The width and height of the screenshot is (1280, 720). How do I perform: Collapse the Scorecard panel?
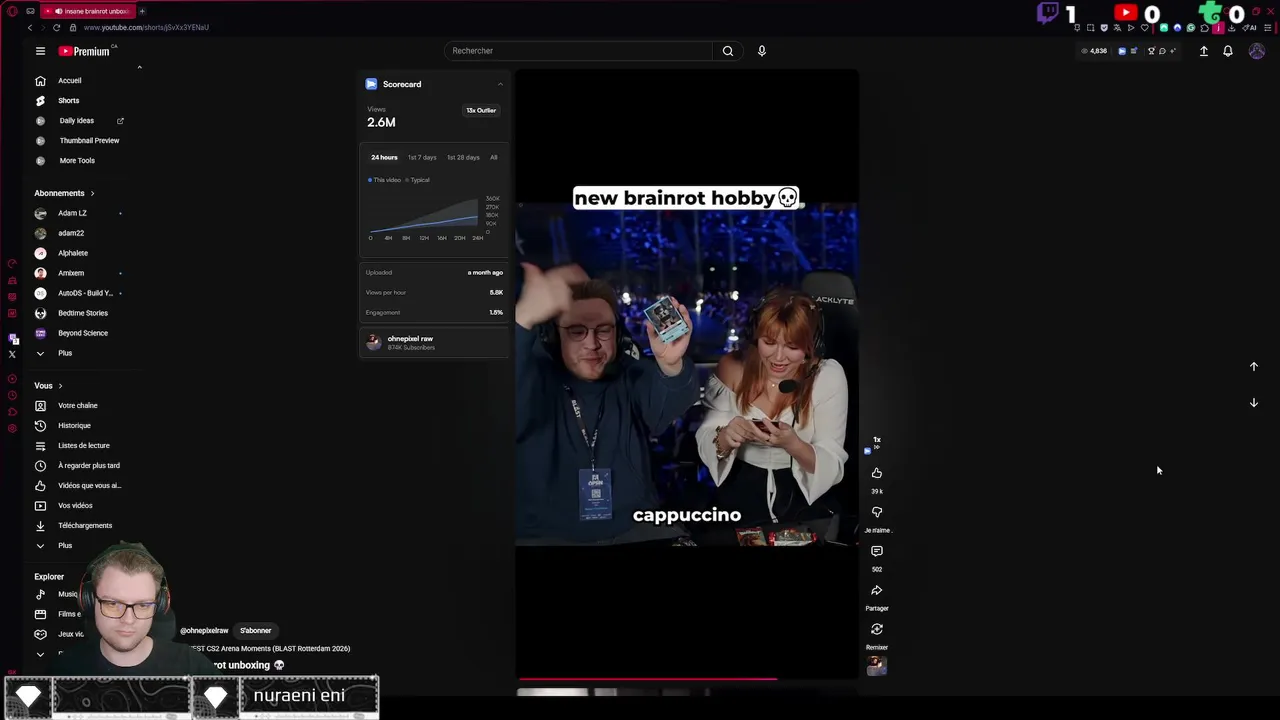[x=500, y=84]
